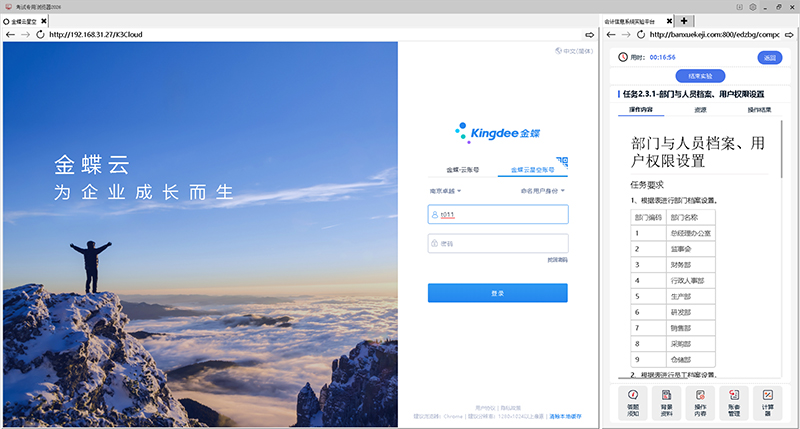
Task: Switch to the 资源 tab
Action: click(x=700, y=109)
